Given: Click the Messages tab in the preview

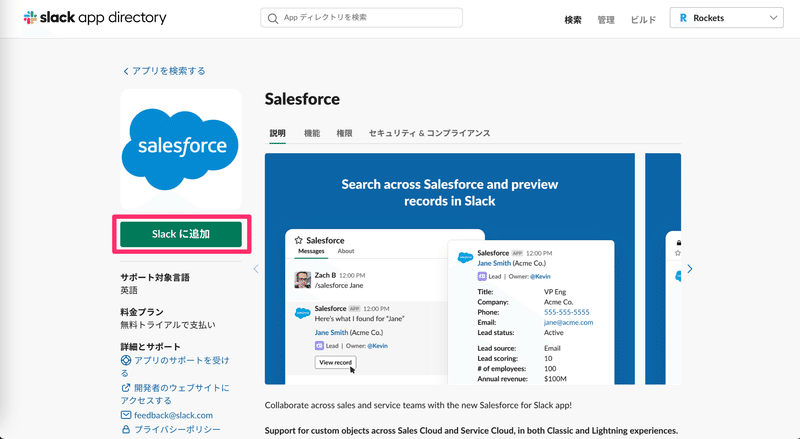Looking at the screenshot, I should 311,251.
